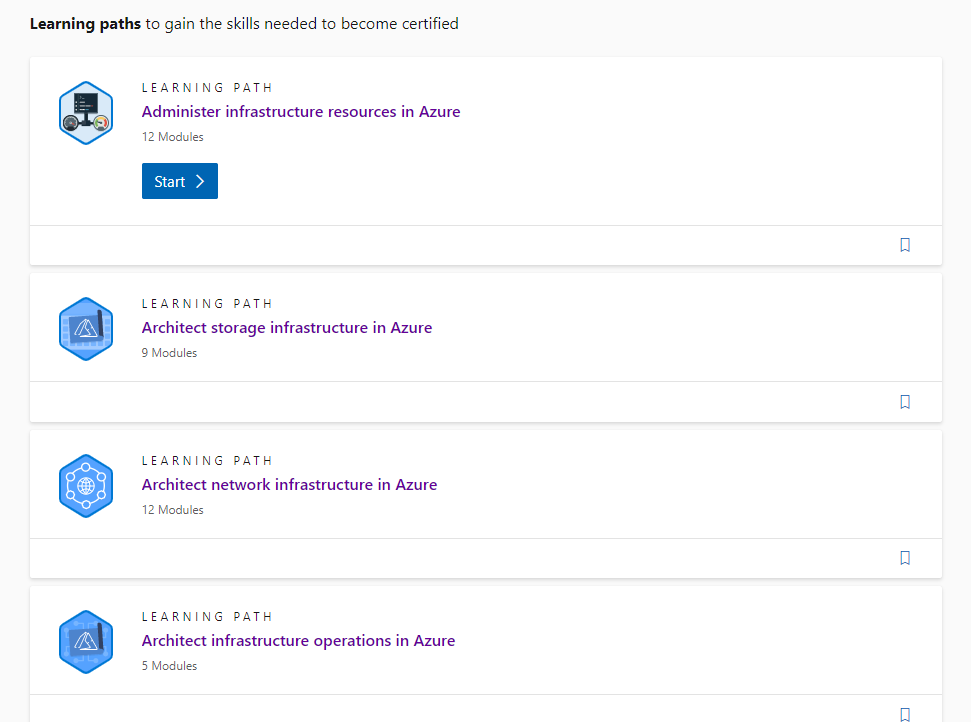This screenshot has height=722, width=971.
Task: Open Architect storage infrastructure in Azure link
Action: pos(287,328)
